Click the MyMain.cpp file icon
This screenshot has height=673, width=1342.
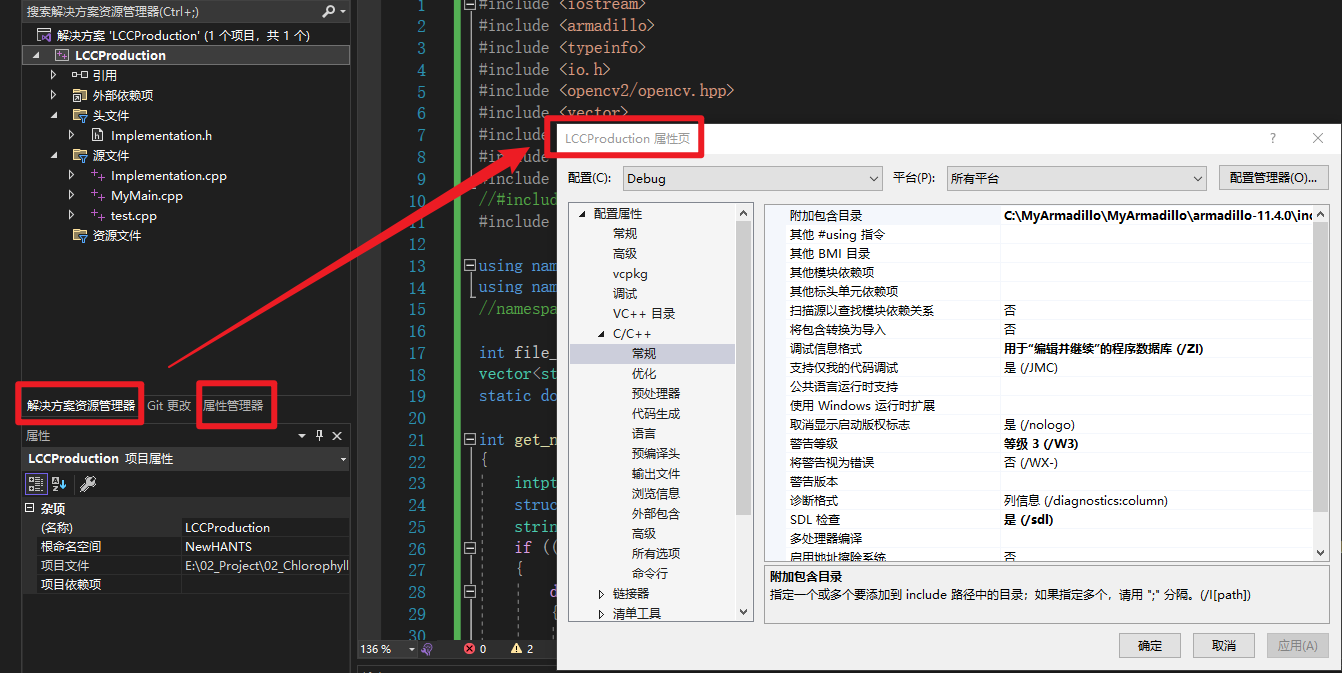pos(98,196)
